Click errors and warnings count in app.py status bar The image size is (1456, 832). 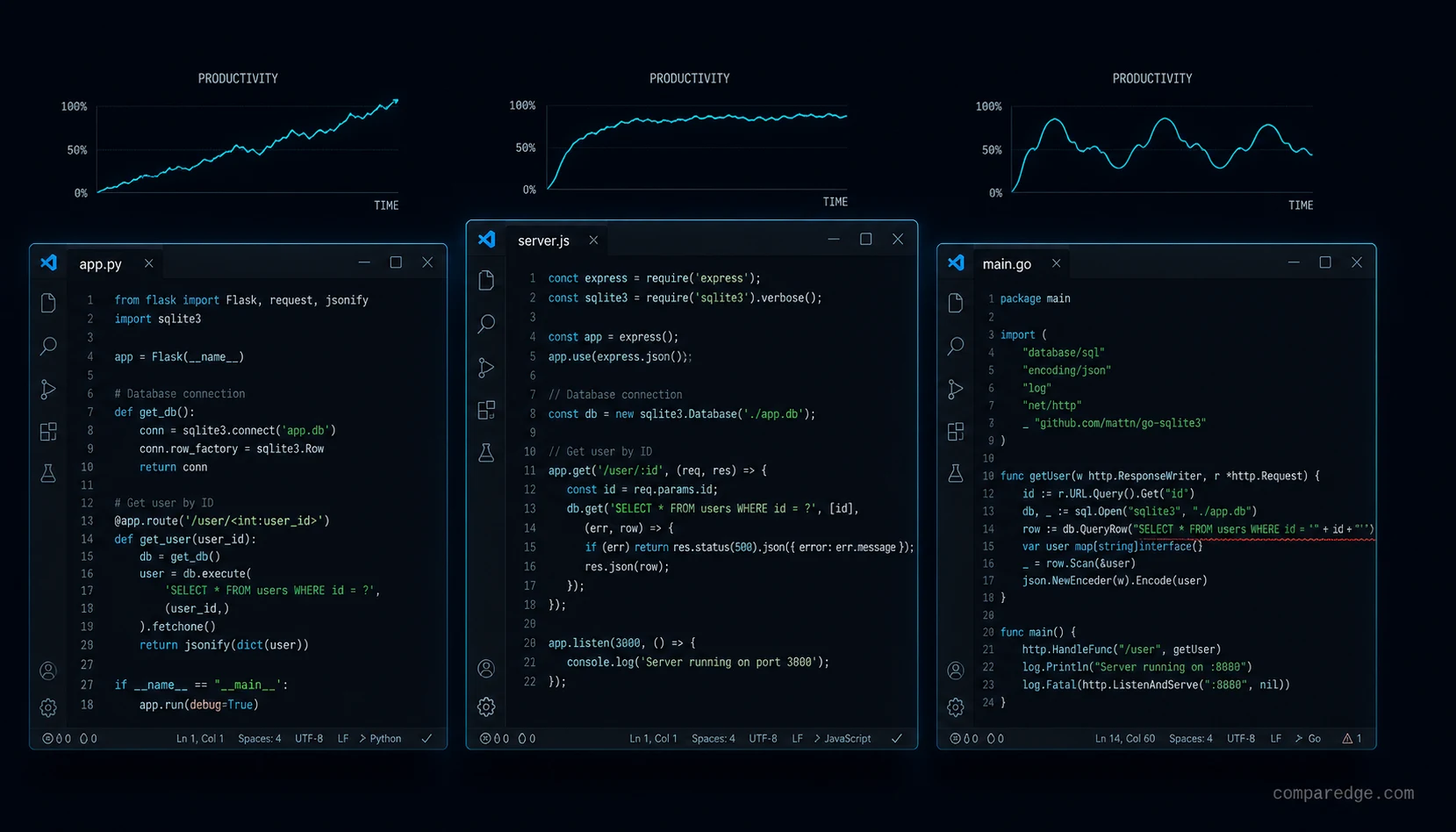(70, 739)
